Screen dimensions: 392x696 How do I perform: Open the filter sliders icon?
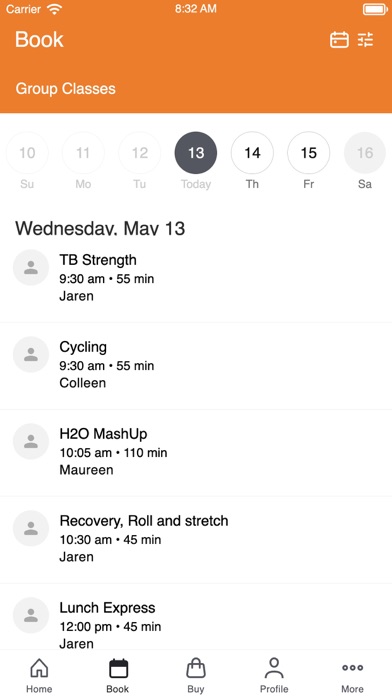366,40
